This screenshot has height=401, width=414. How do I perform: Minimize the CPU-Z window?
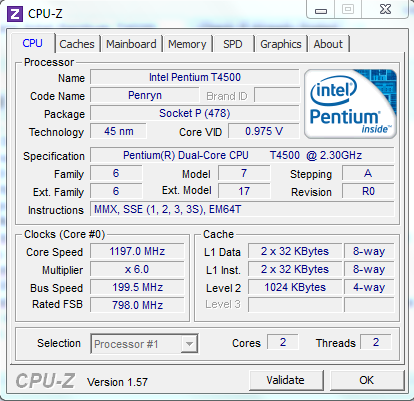321,9
